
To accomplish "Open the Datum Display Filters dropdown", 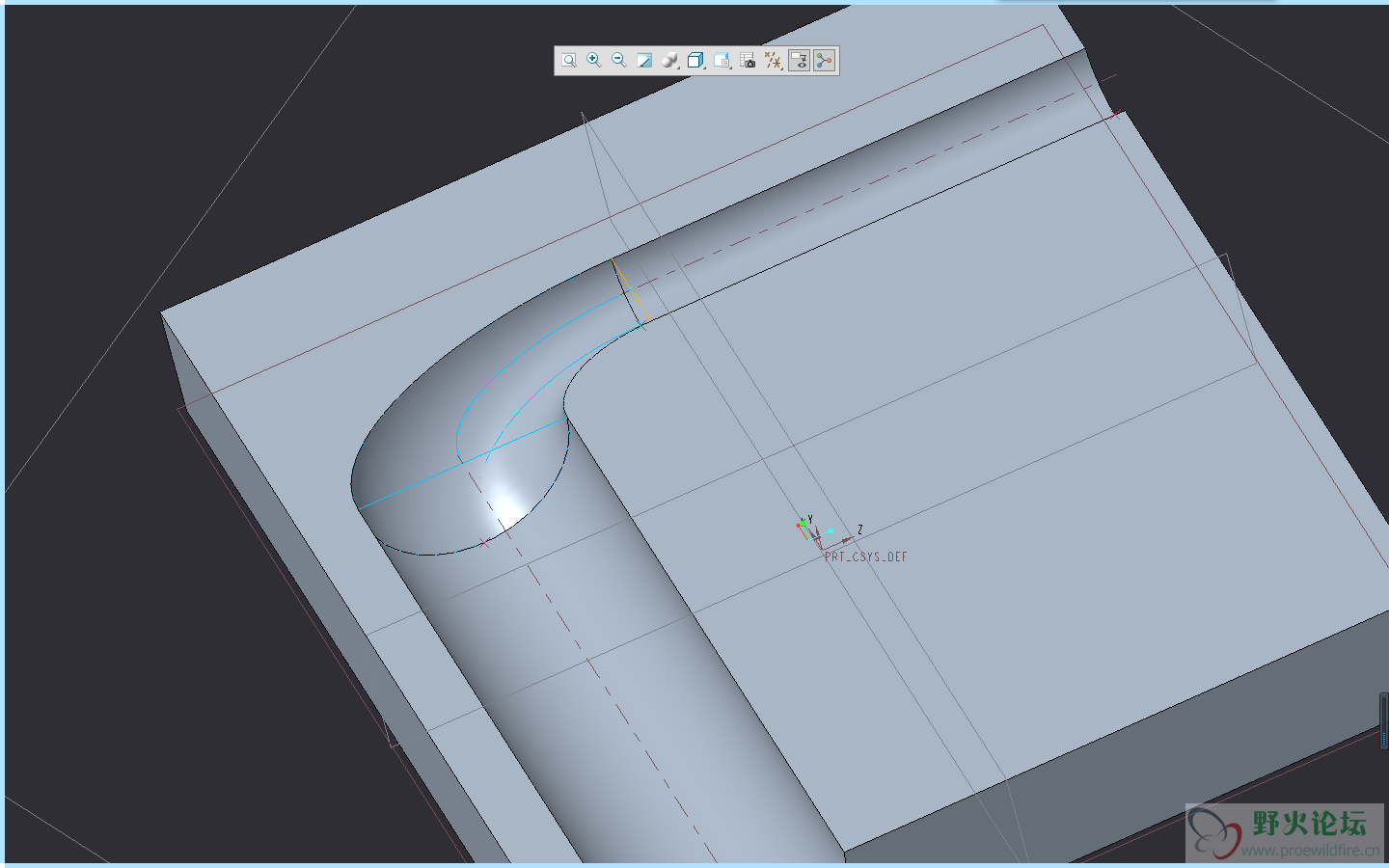I will [x=773, y=61].
